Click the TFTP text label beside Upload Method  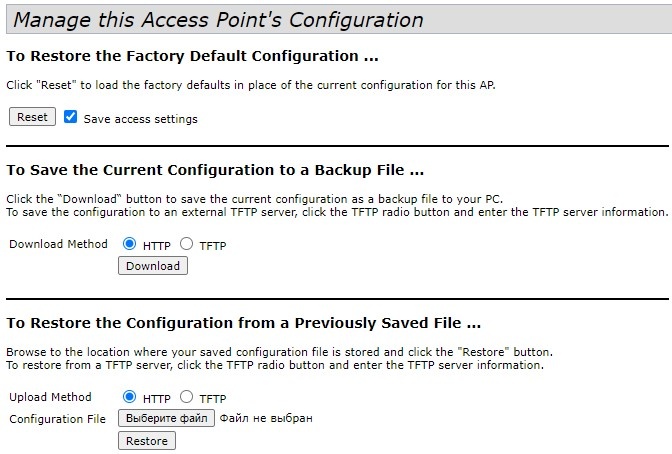(x=213, y=398)
